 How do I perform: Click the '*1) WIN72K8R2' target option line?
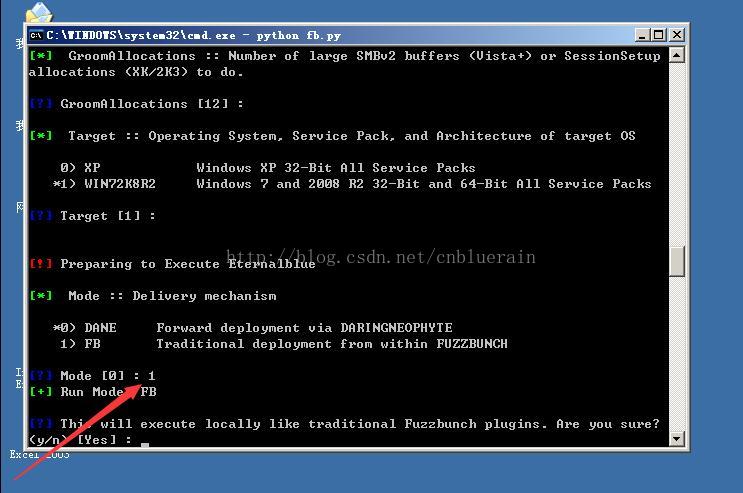tap(352, 184)
